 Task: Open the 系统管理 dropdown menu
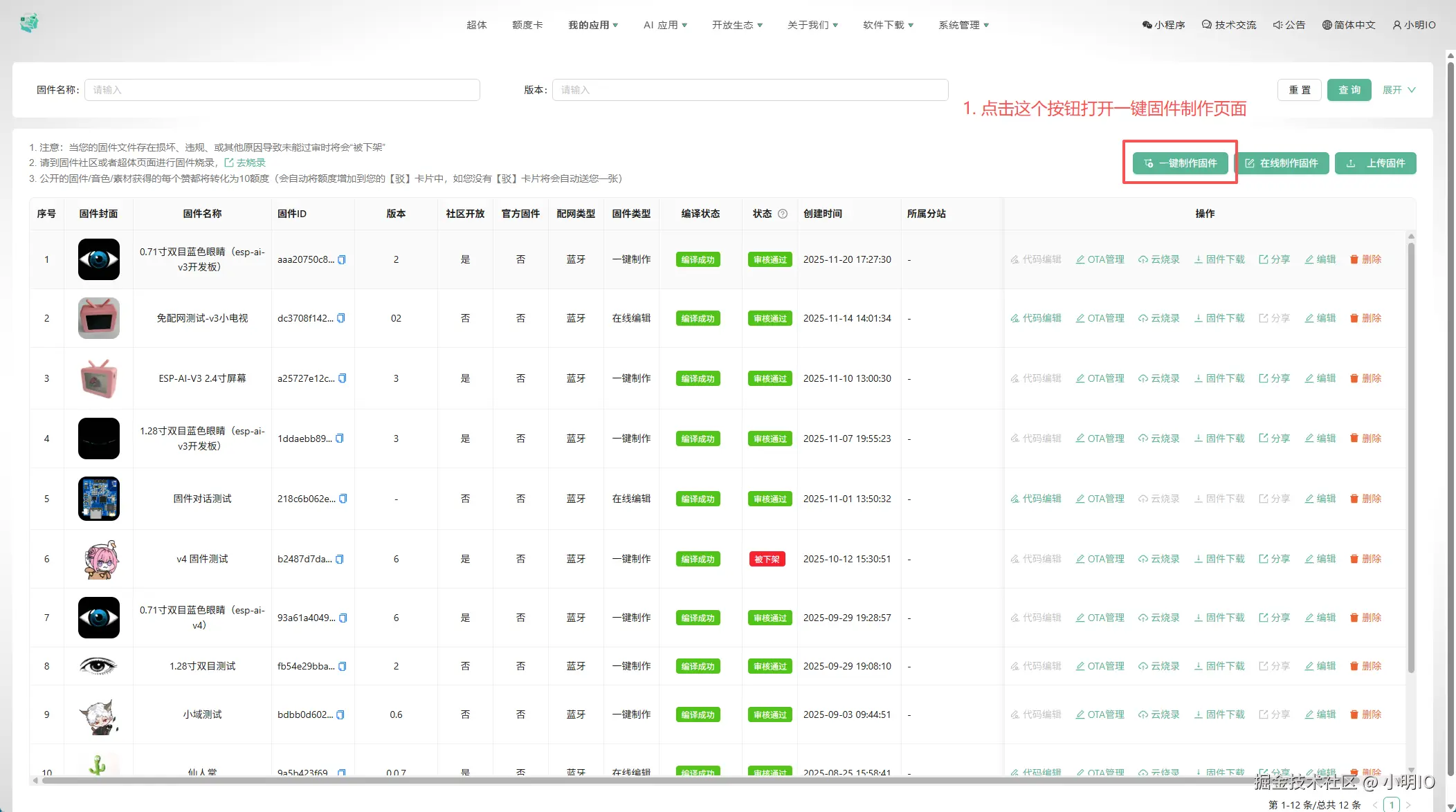click(x=963, y=25)
